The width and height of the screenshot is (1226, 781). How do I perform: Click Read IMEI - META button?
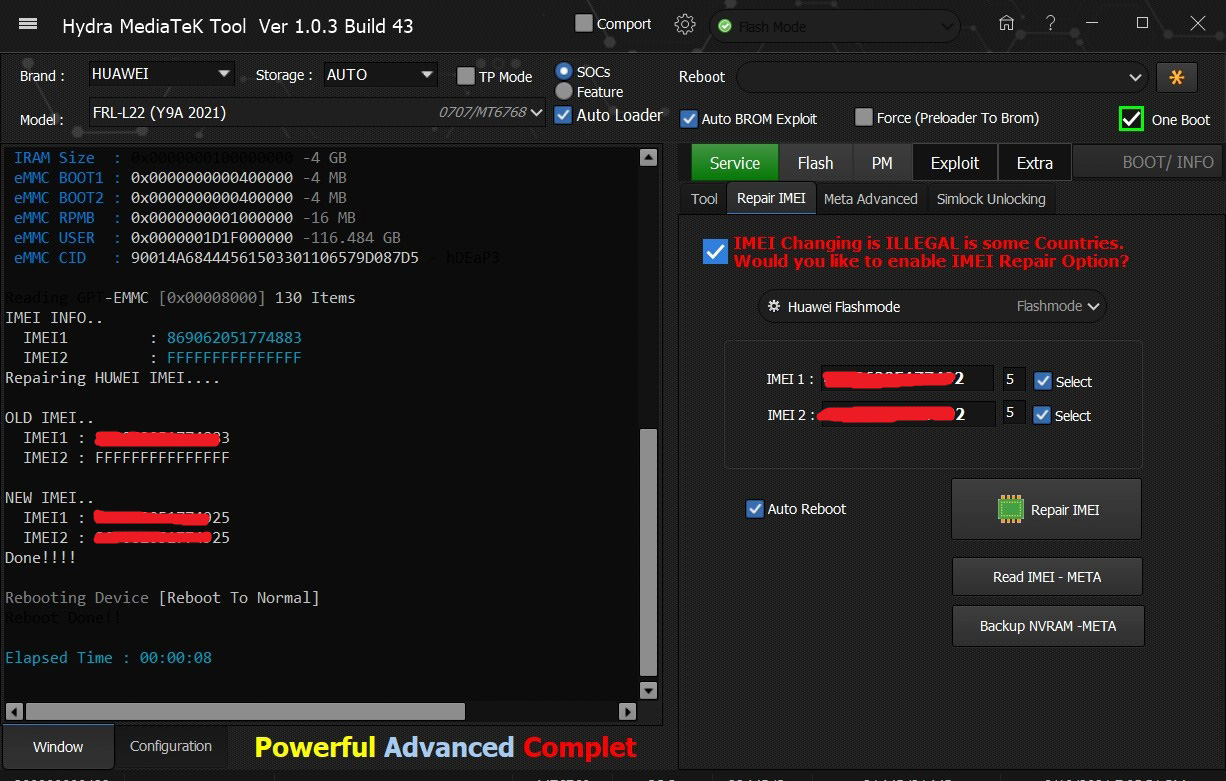pyautogui.click(x=1046, y=577)
